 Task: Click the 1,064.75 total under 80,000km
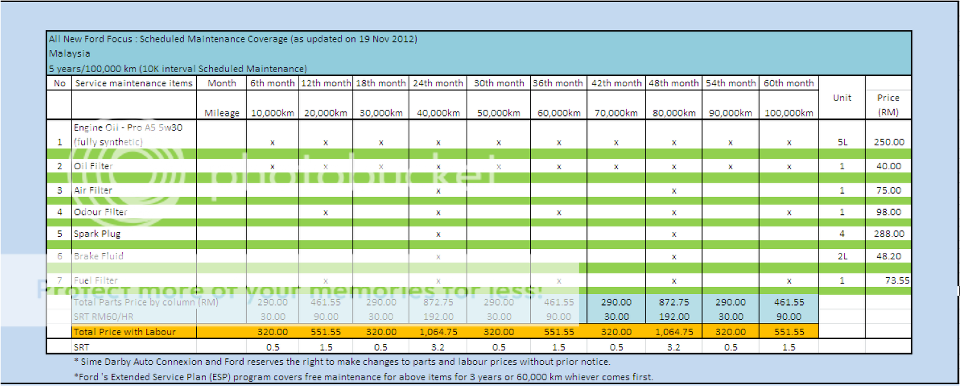(x=673, y=331)
